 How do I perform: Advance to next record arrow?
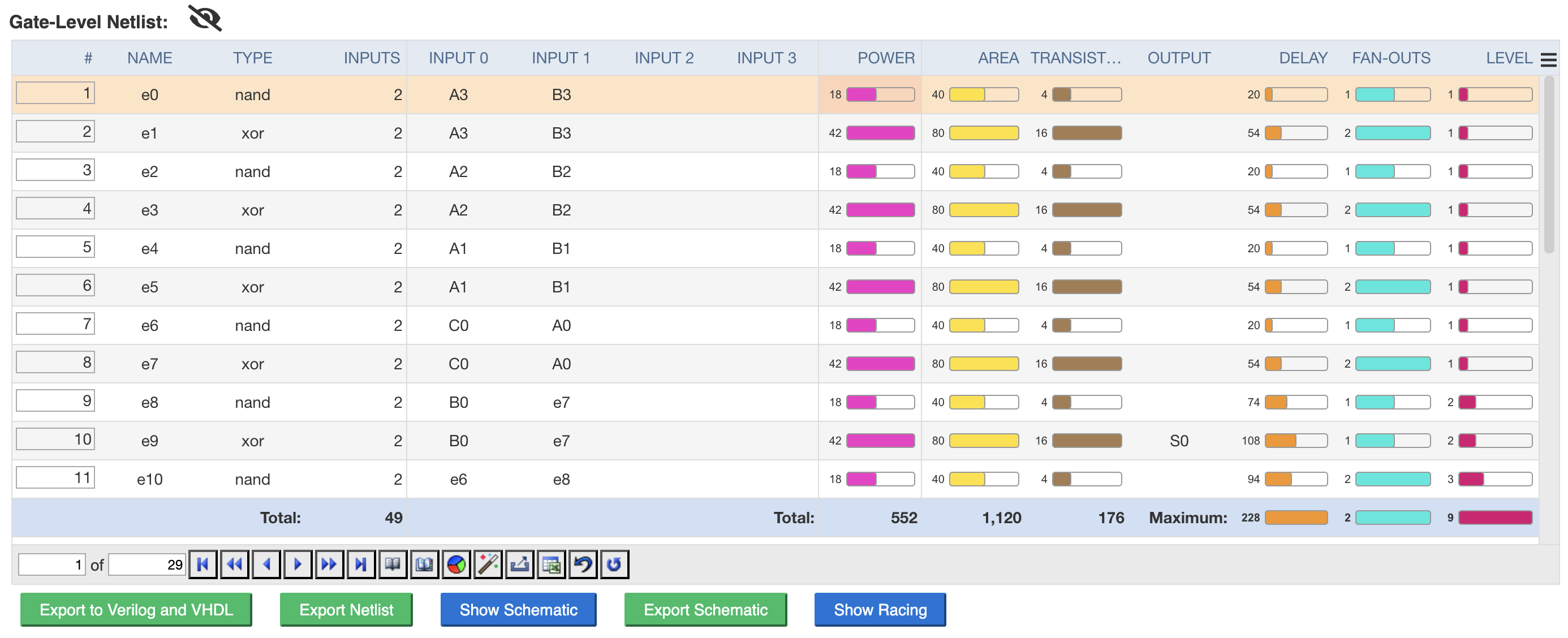[298, 564]
